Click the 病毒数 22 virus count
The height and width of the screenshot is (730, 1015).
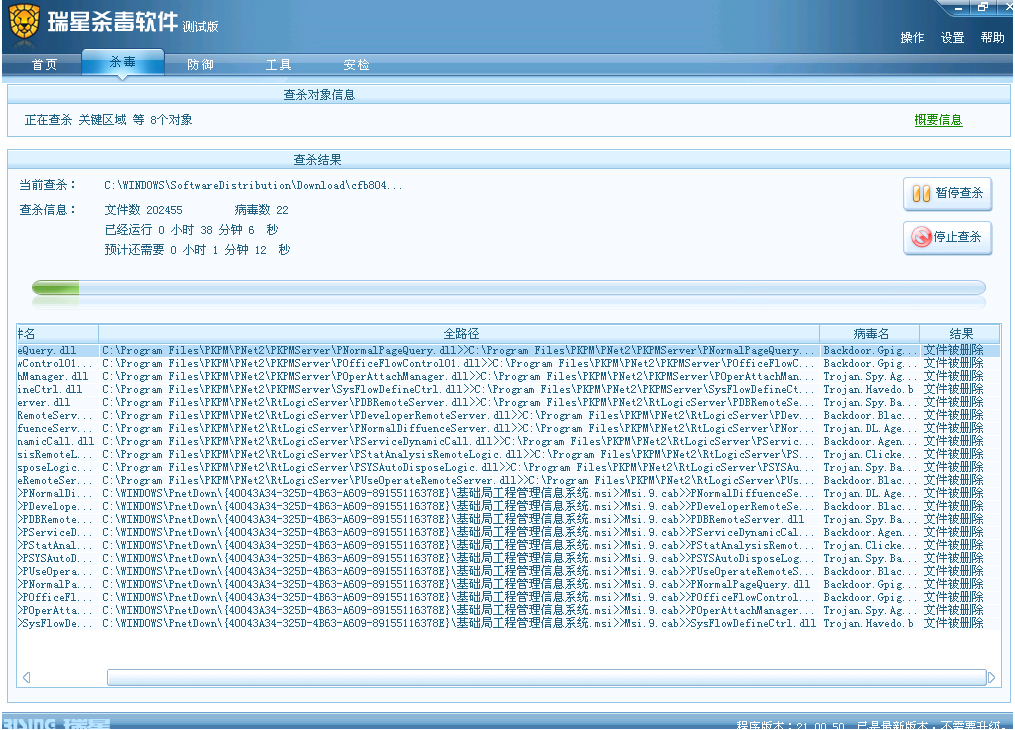coord(261,210)
